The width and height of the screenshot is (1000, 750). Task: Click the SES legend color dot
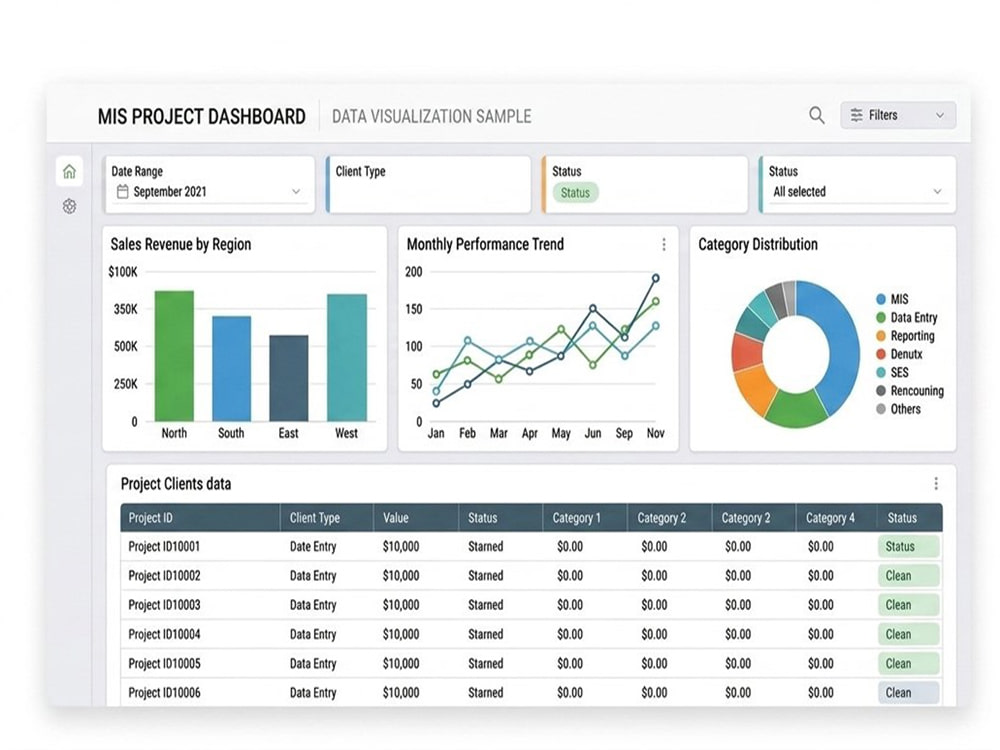tap(881, 372)
